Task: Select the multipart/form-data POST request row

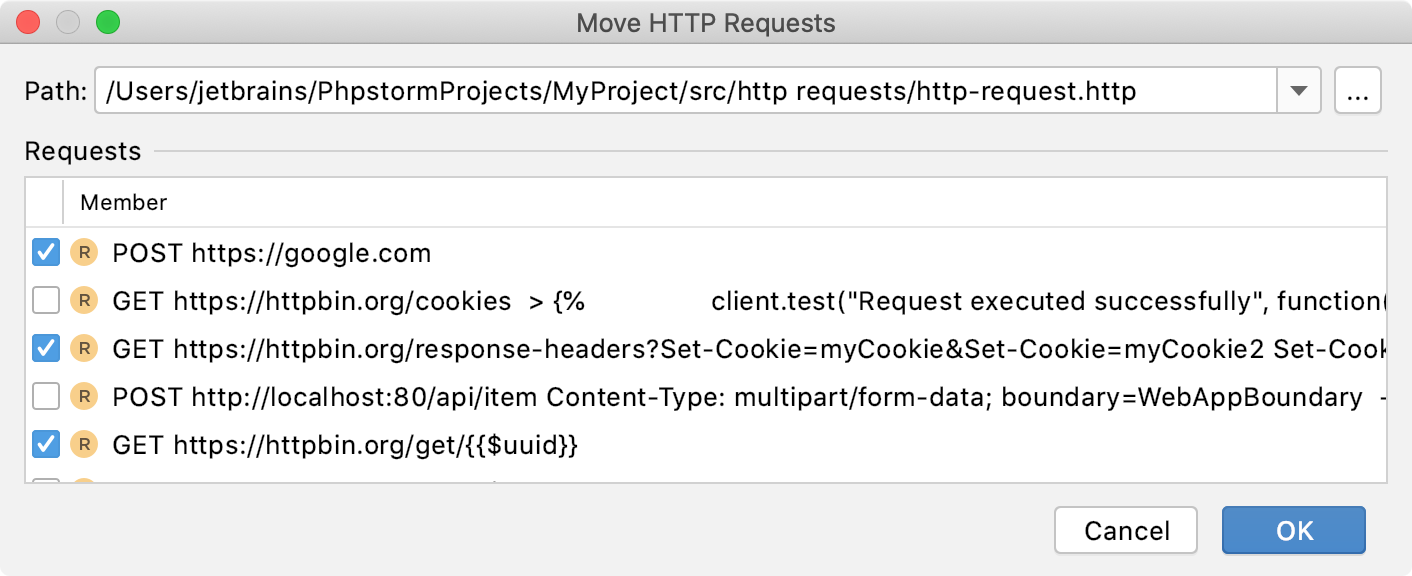Action: point(706,397)
